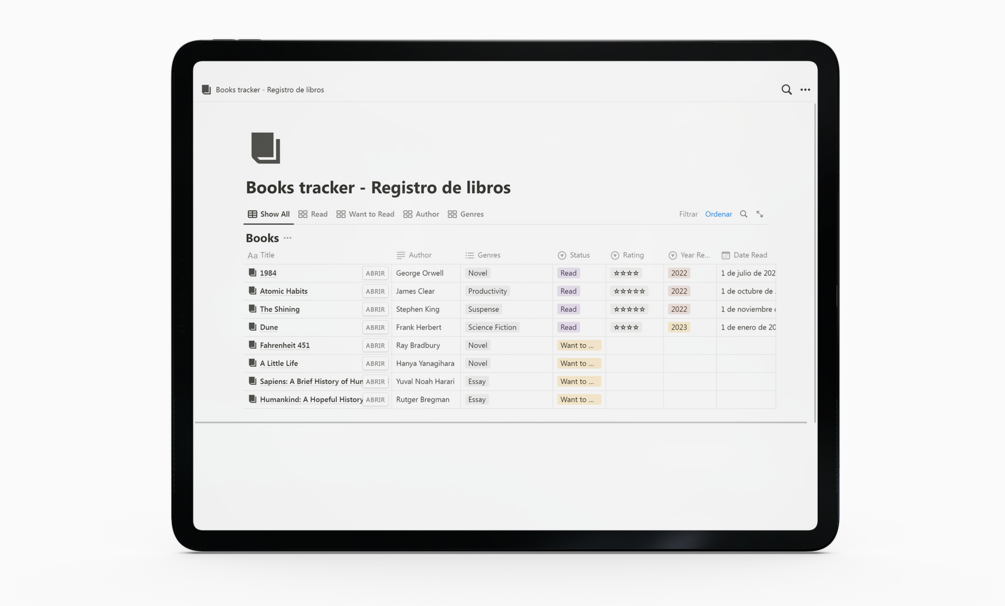The image size is (1005, 606).
Task: Open the Author column header menu
Action: [414, 255]
